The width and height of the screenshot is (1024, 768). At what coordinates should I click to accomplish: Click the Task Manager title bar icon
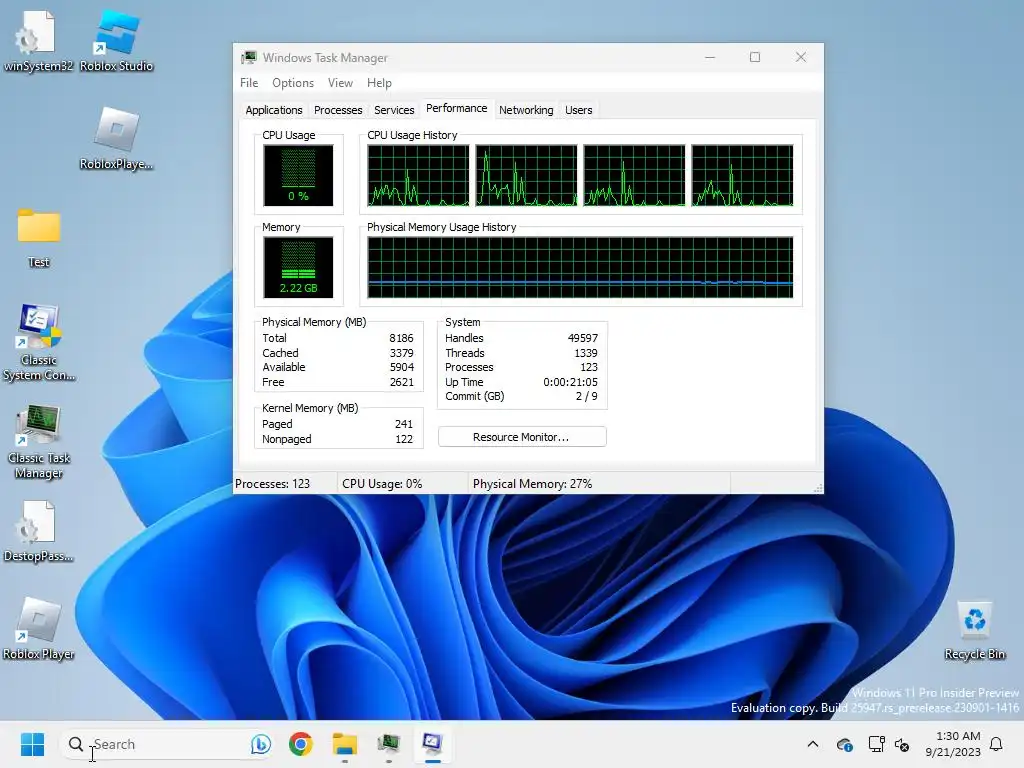[x=249, y=57]
